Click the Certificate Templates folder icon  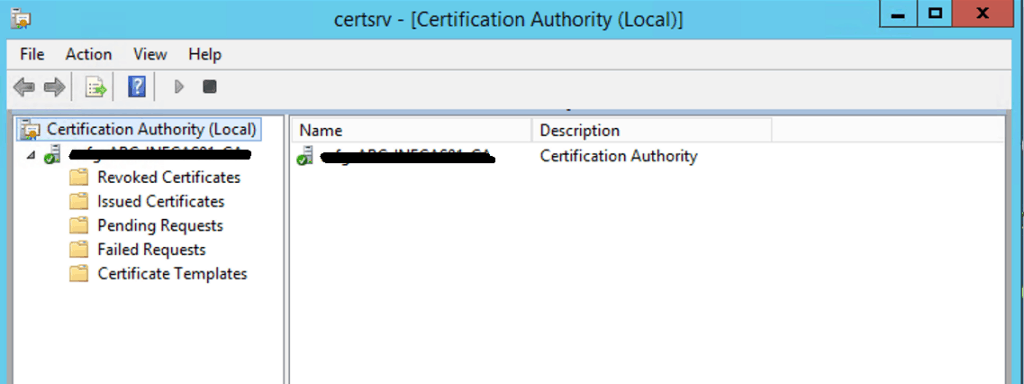click(x=78, y=273)
